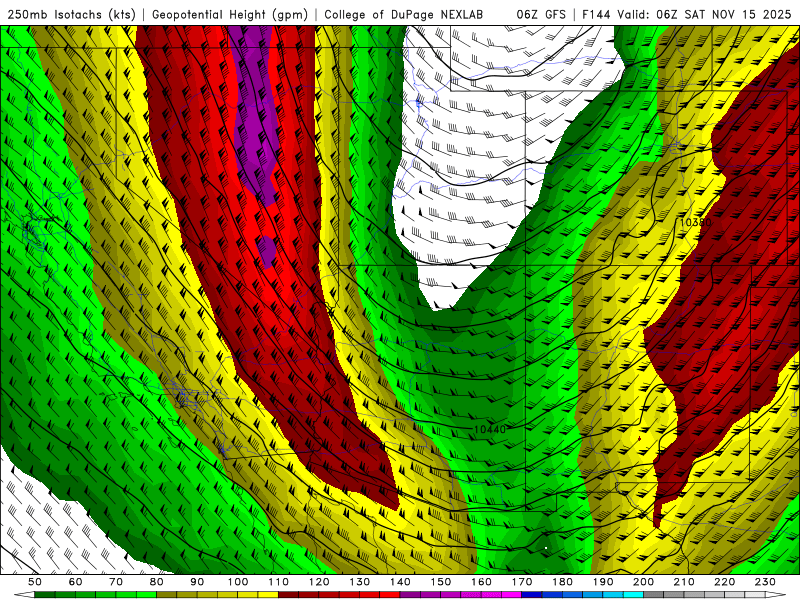Click the 80 value on the color scale

pyautogui.click(x=157, y=582)
